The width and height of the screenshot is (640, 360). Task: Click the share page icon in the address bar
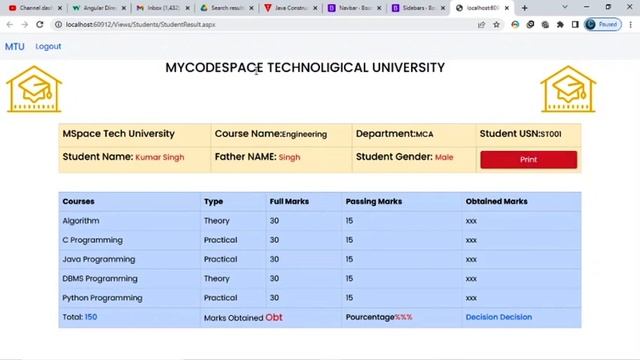(481, 25)
